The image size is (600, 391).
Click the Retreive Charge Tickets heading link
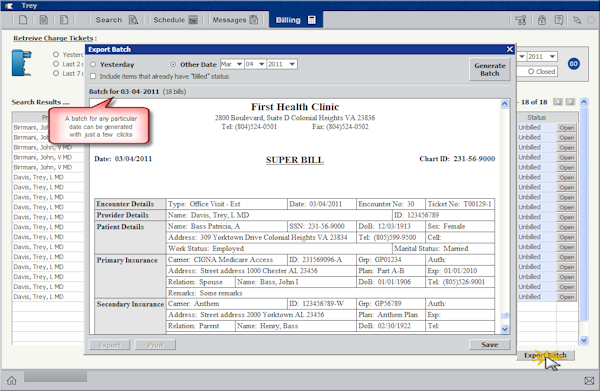pos(55,38)
